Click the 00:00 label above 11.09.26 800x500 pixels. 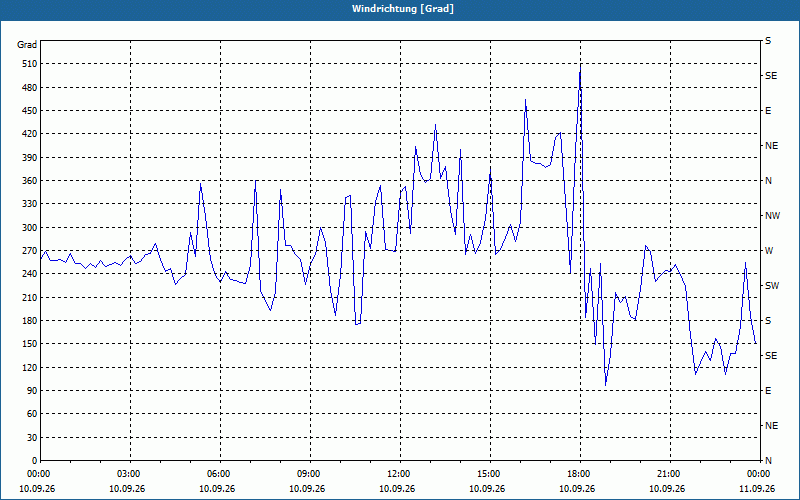[759, 473]
